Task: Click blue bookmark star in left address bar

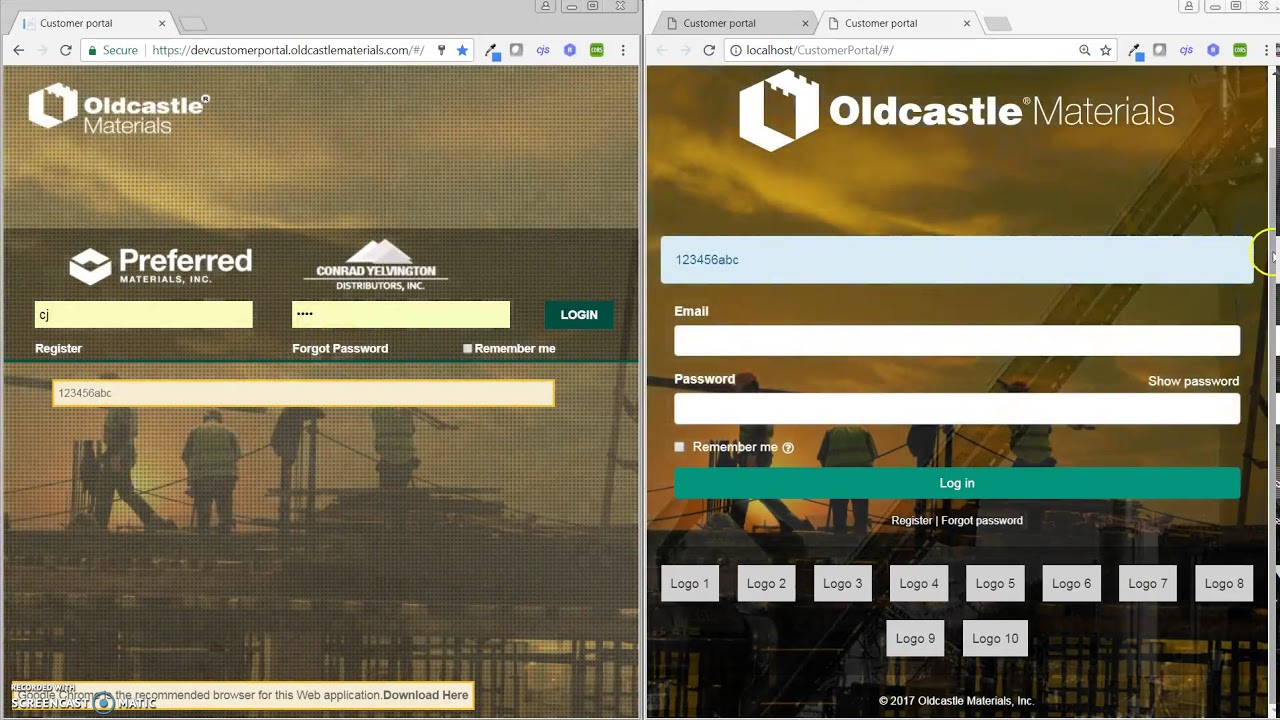Action: (462, 50)
